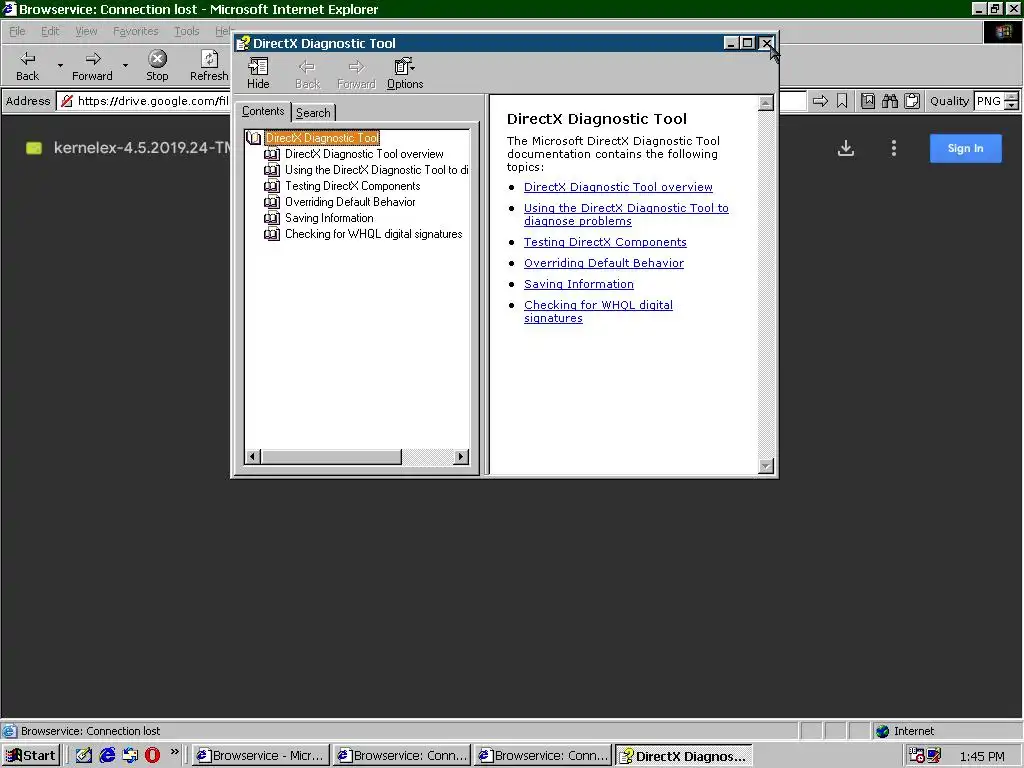
Task: Open 'DirectX Diagnostic Tool overview' link
Action: [618, 187]
